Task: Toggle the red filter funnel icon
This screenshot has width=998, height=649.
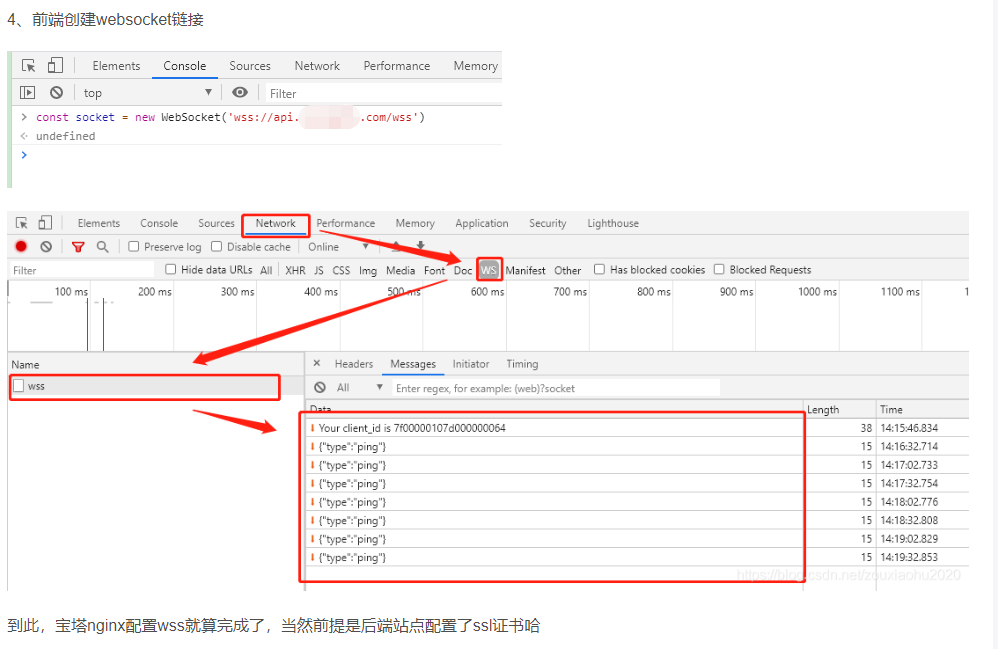Action: [x=78, y=247]
